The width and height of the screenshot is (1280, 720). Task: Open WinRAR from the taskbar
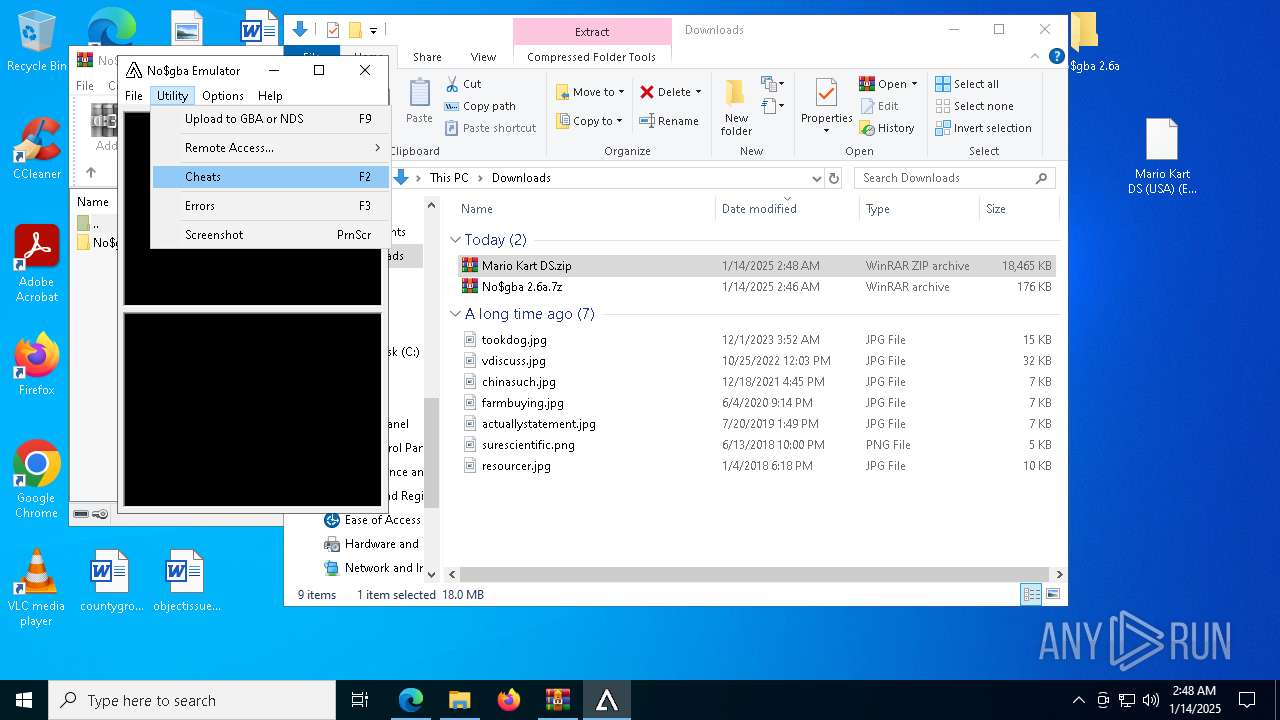click(x=557, y=700)
